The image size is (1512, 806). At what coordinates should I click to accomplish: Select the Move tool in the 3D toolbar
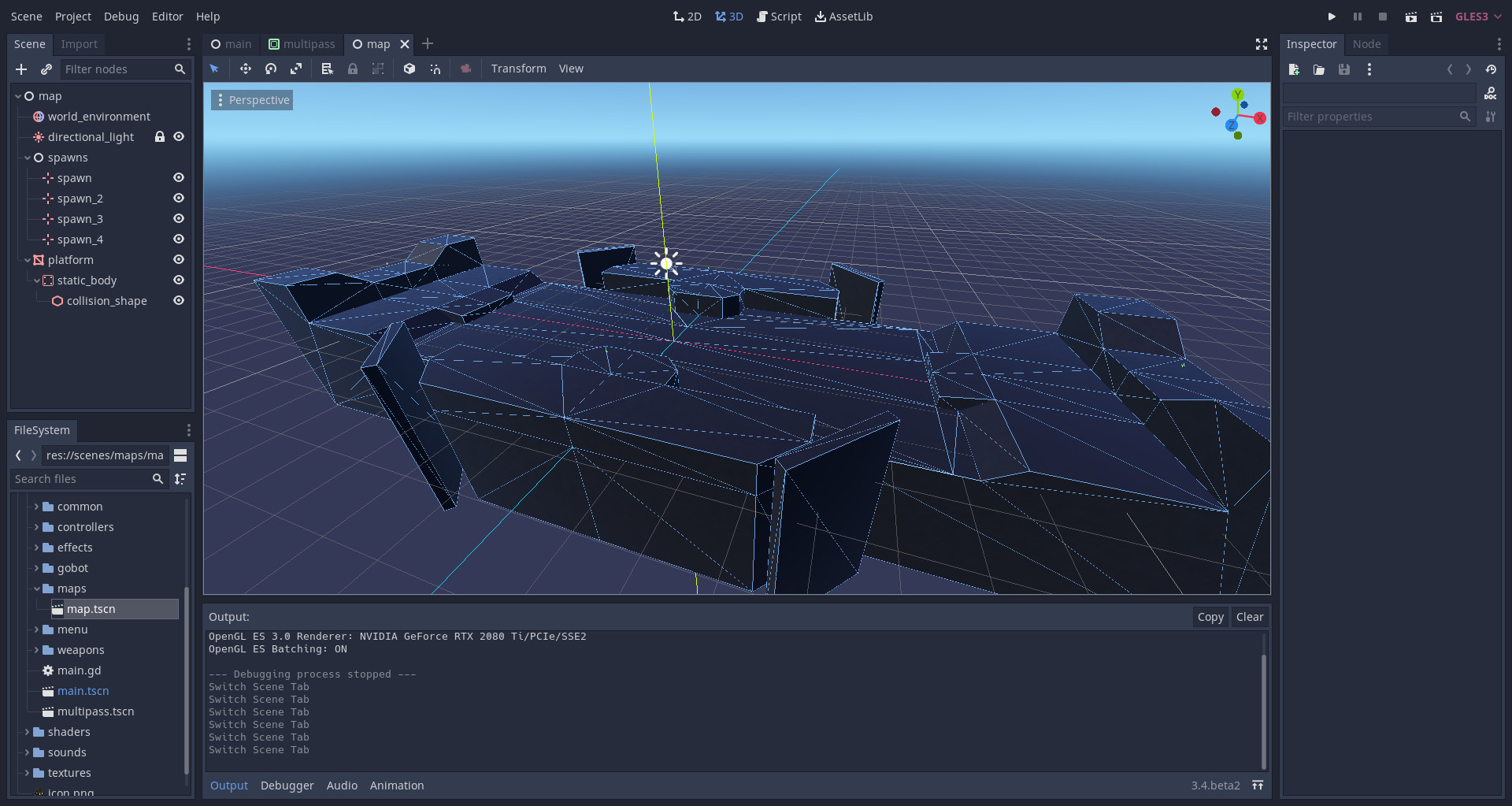(246, 69)
